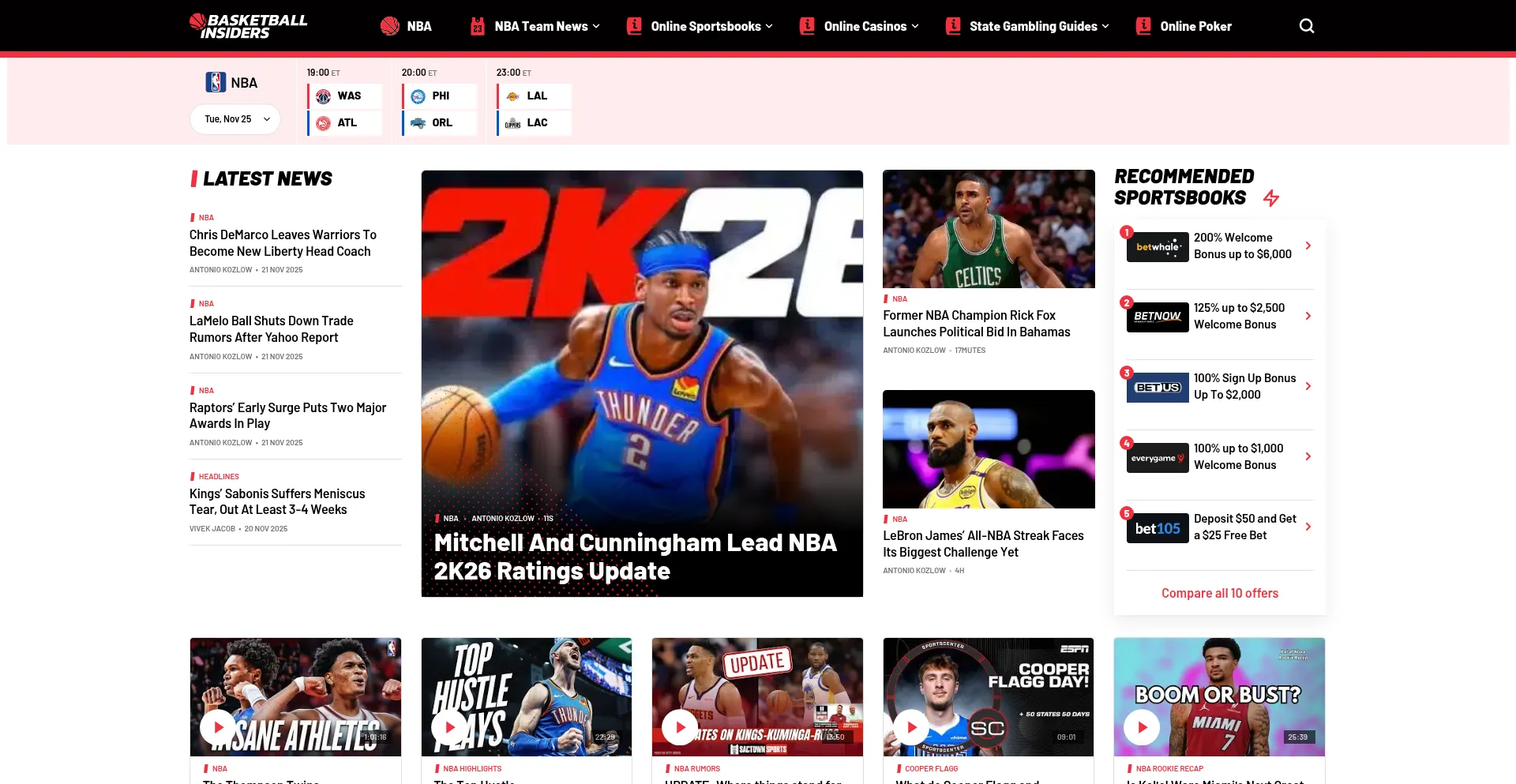The height and width of the screenshot is (784, 1516).
Task: Play the Boom or Bust video
Action: click(1142, 727)
